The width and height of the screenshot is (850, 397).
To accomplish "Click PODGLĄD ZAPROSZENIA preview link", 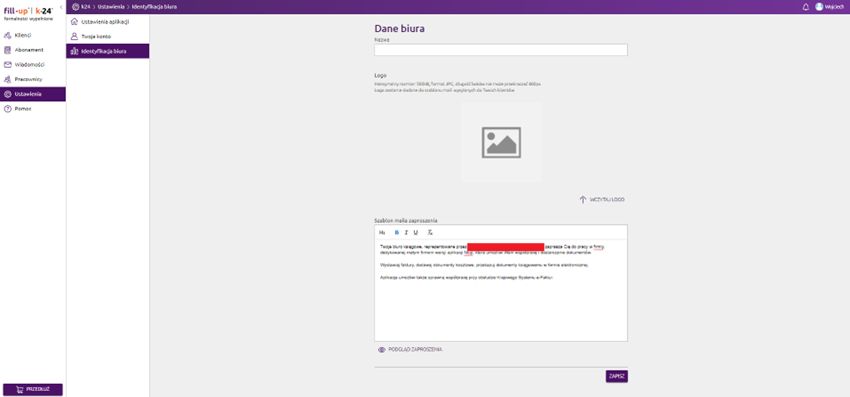I will tap(410, 350).
